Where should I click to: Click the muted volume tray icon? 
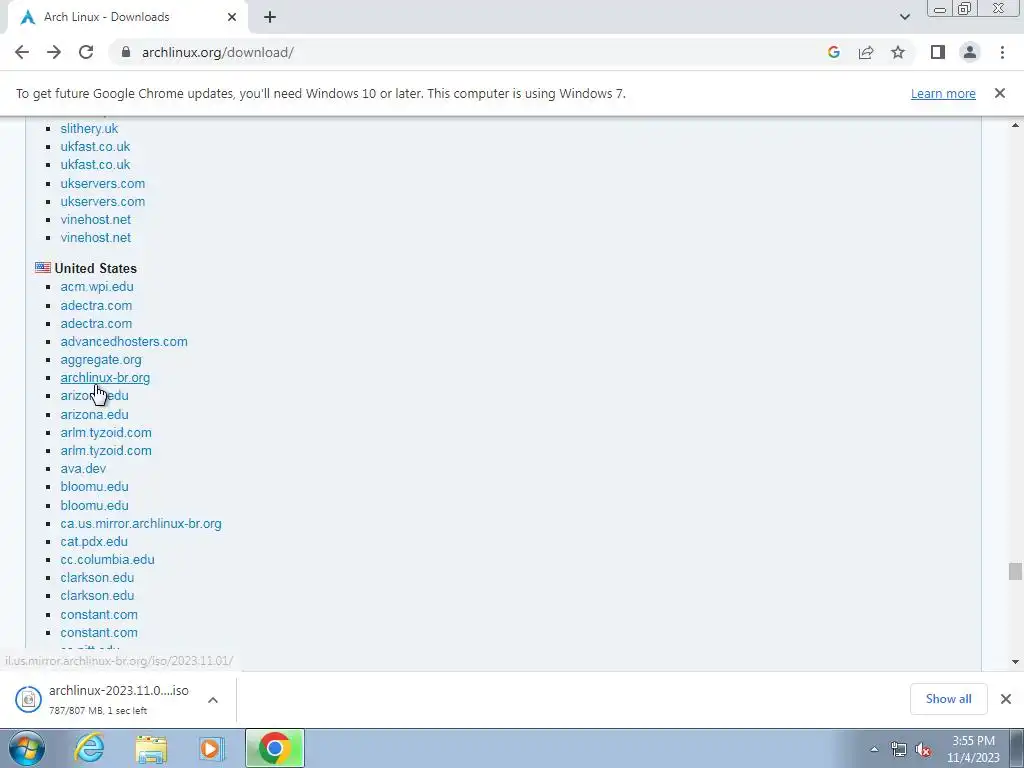point(923,750)
